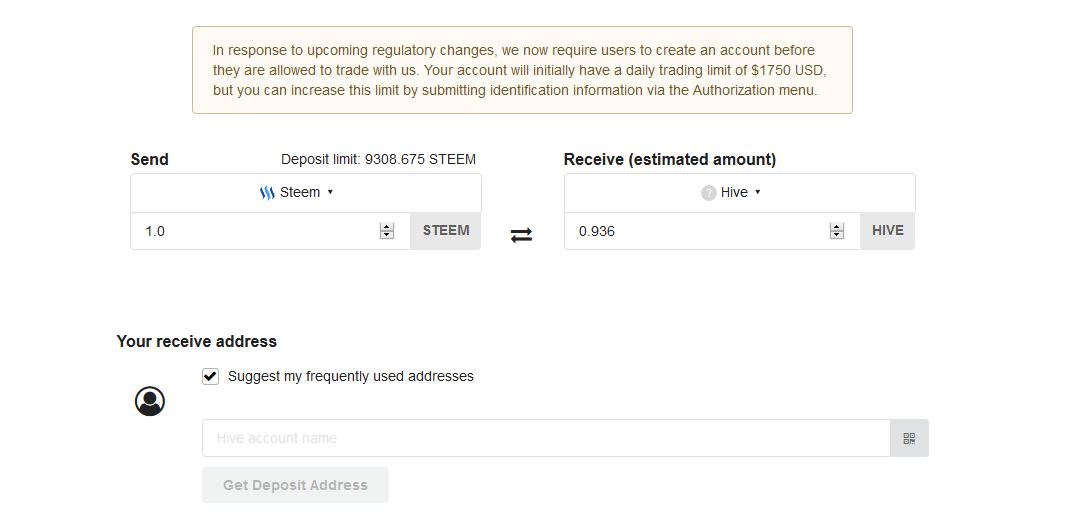Image resolution: width=1069 pixels, height=526 pixels.
Task: Decrease the receive amount with down arrow
Action: pos(837,235)
